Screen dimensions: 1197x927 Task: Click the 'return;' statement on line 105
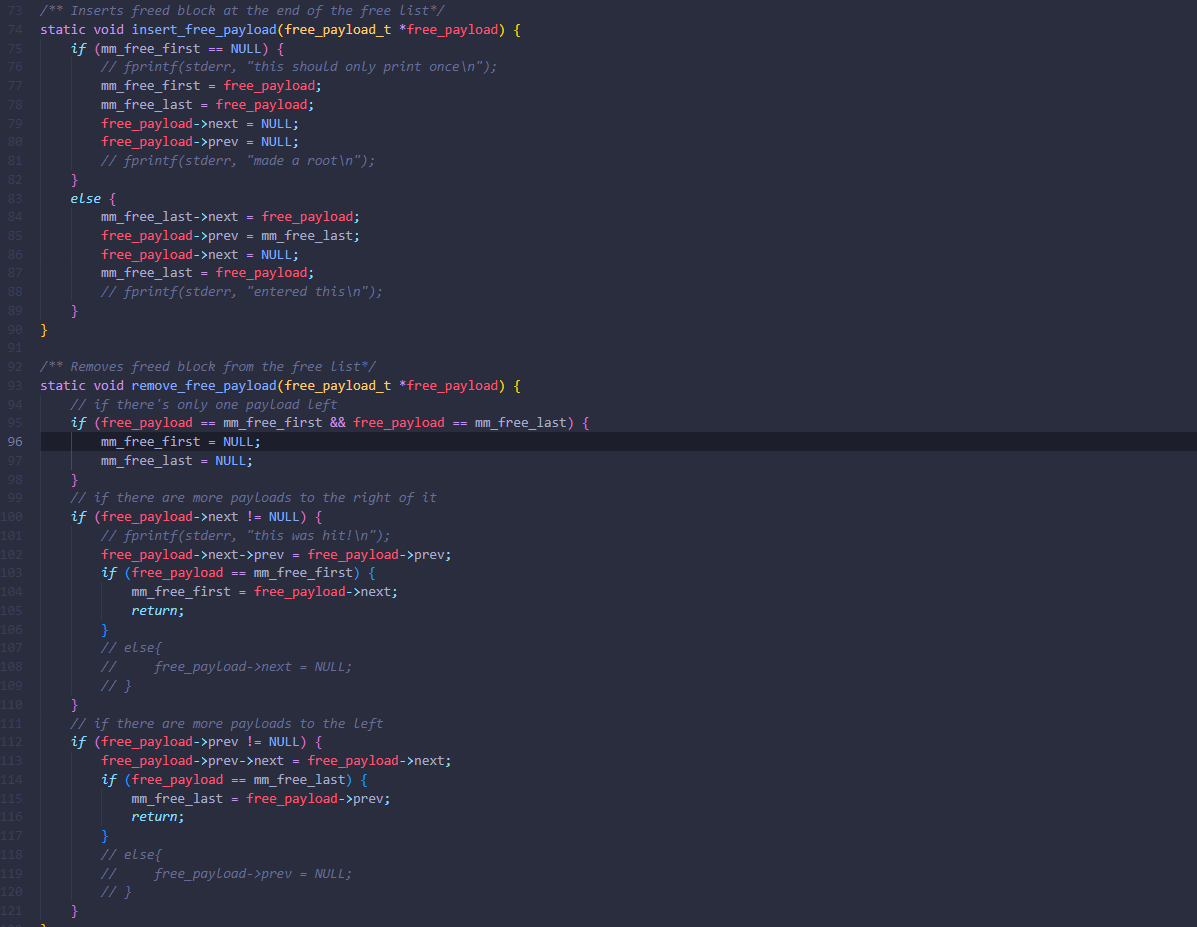(x=158, y=611)
